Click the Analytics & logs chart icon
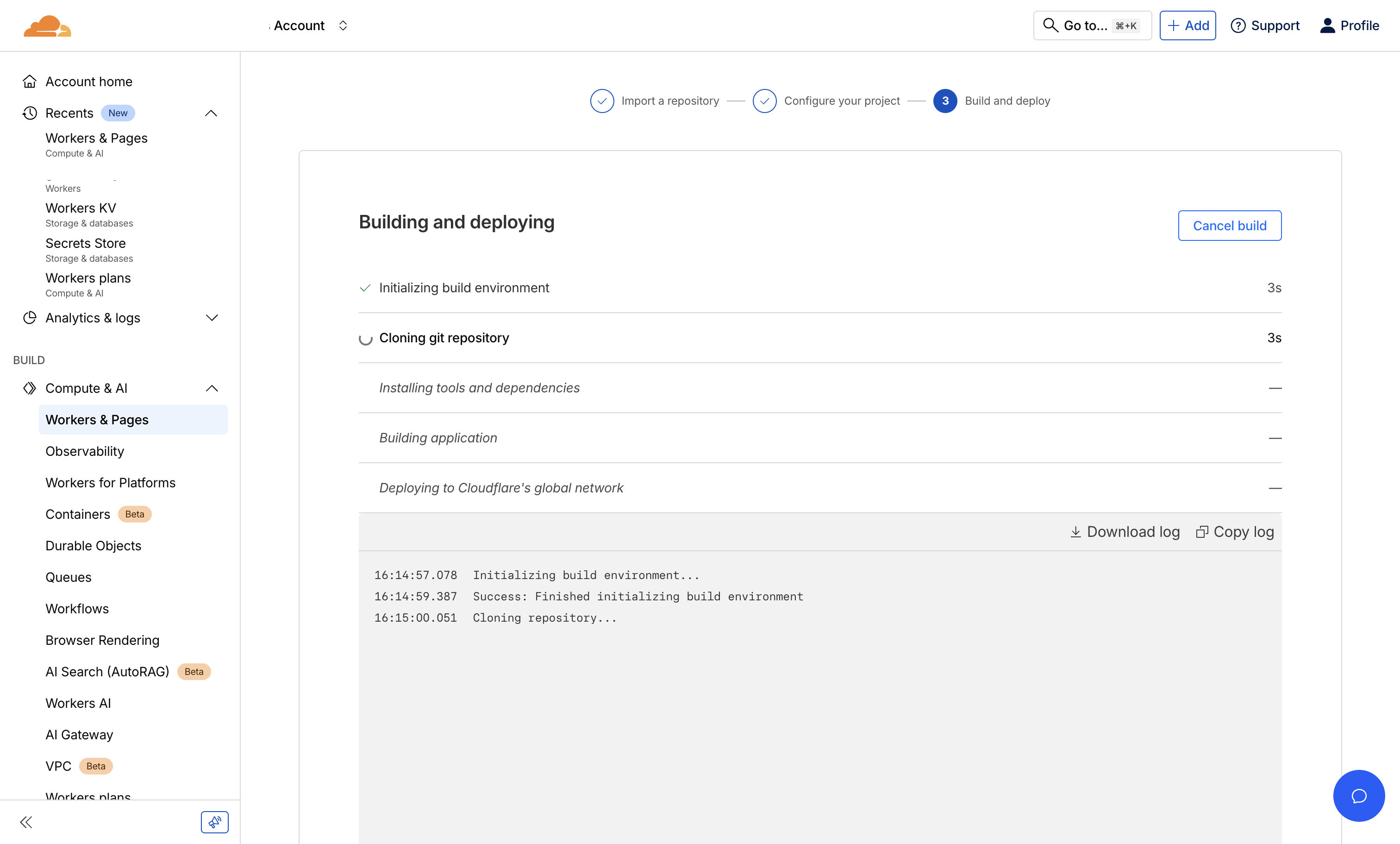Image resolution: width=1400 pixels, height=844 pixels. point(30,318)
